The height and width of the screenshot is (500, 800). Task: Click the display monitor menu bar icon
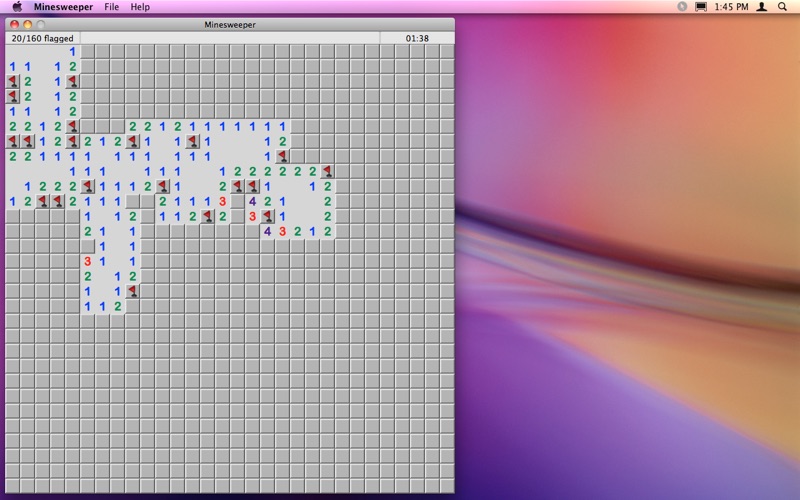coord(701,7)
